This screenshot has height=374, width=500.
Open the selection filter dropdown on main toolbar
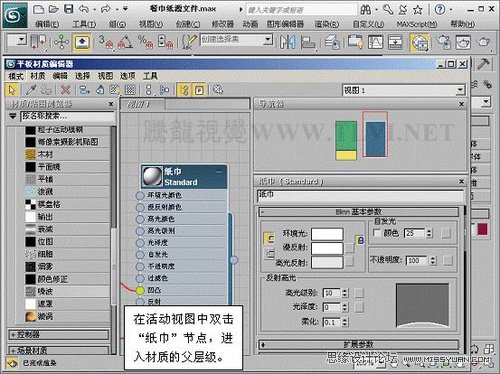(x=21, y=40)
